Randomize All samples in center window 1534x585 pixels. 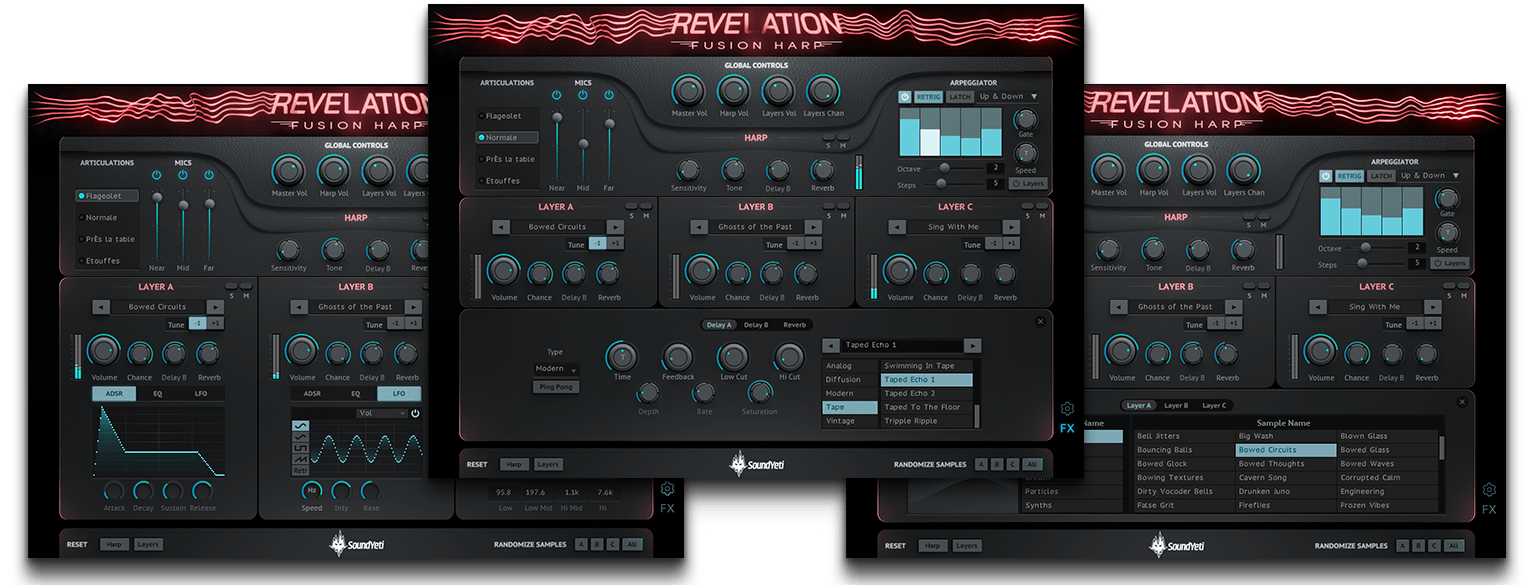[x=1033, y=464]
